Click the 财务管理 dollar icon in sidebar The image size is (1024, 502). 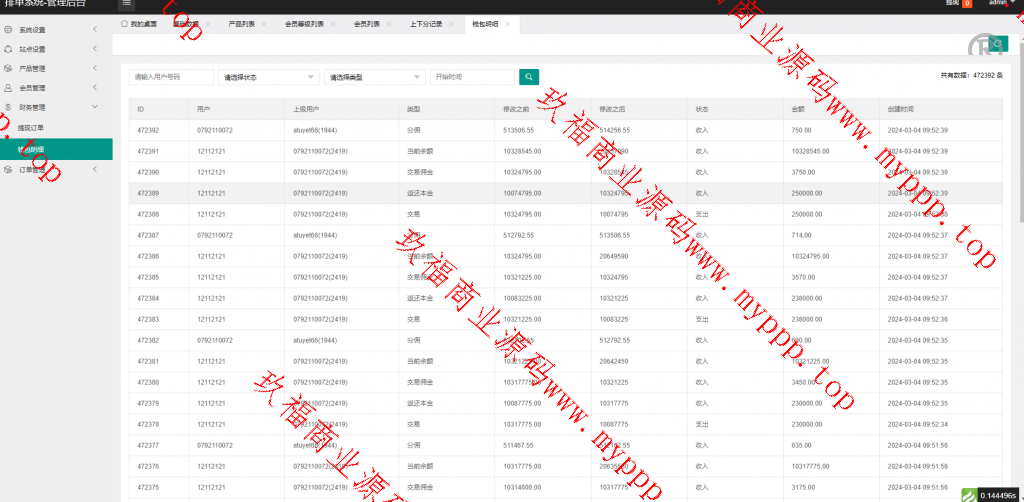pos(8,107)
